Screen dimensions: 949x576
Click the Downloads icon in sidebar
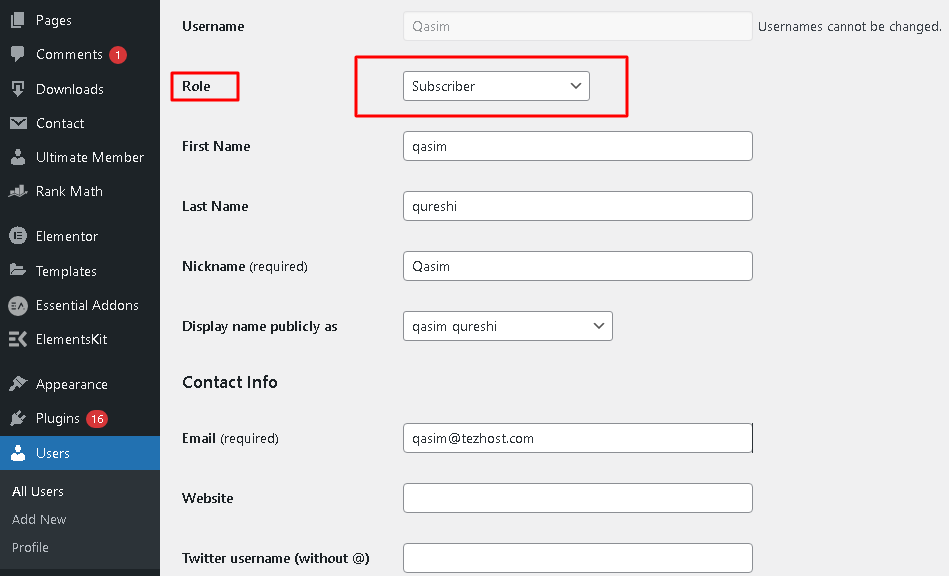tap(18, 89)
